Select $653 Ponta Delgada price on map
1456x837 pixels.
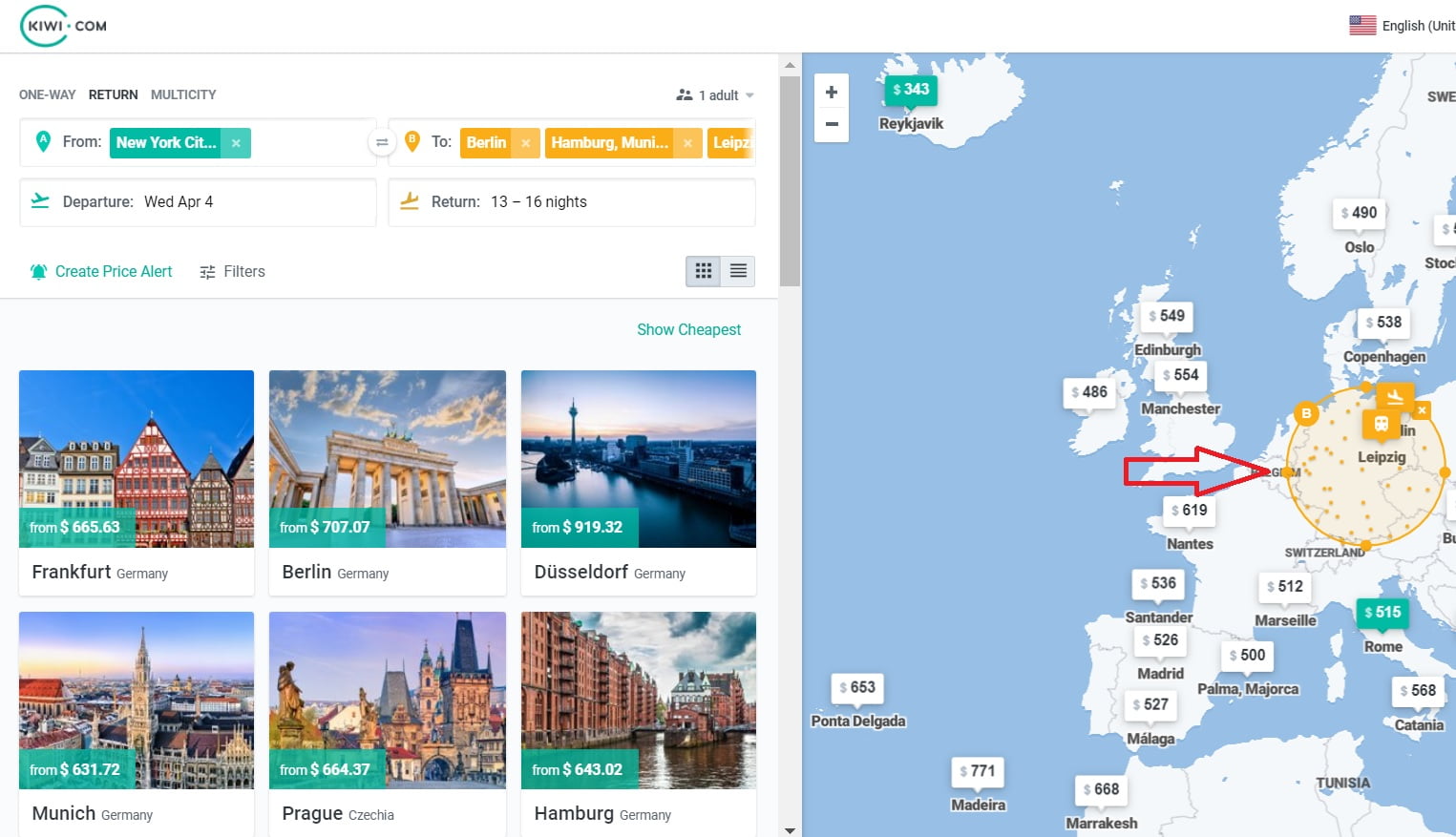(857, 688)
